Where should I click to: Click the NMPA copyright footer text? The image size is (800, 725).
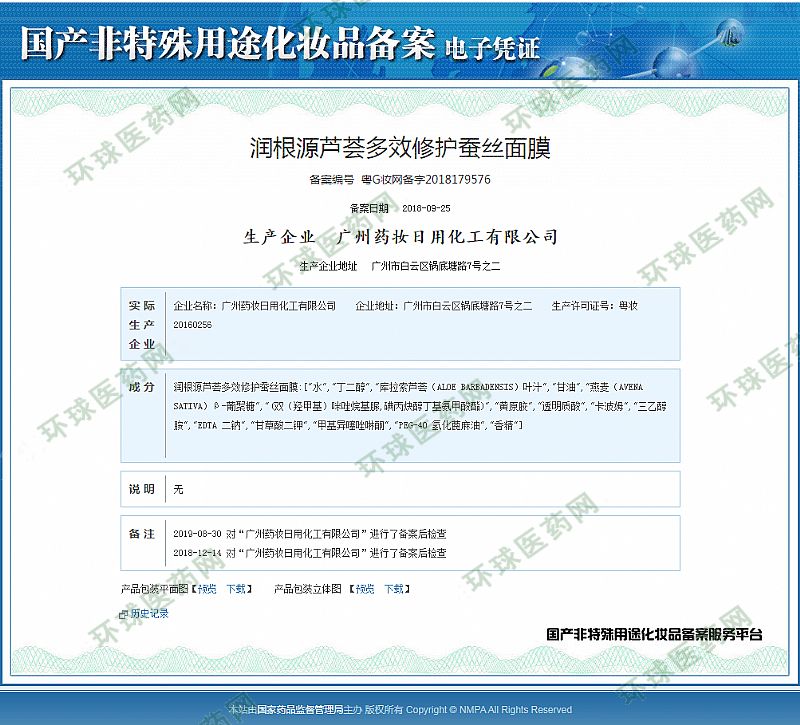point(400,710)
